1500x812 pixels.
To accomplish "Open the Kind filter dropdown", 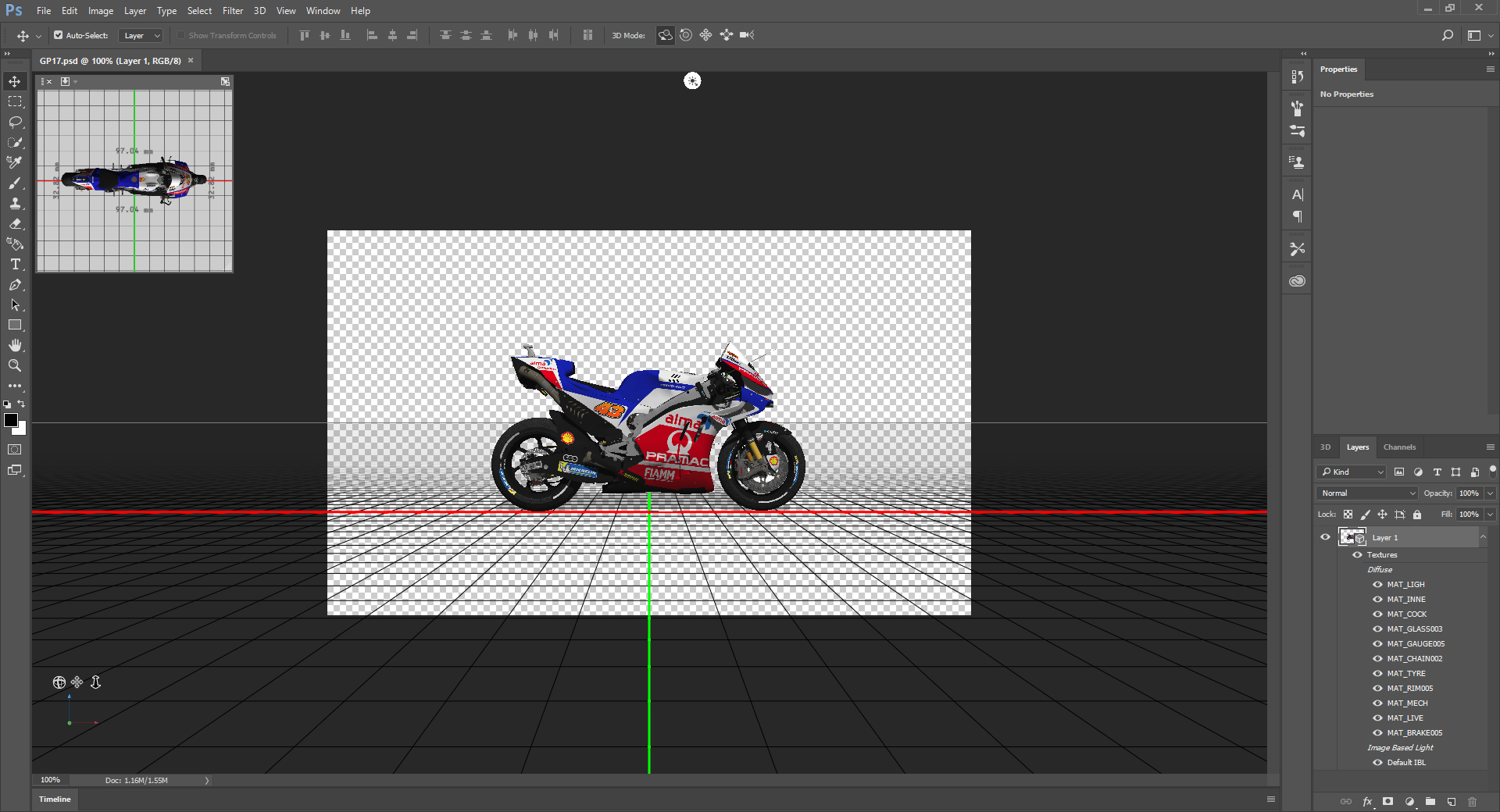I will 1352,472.
